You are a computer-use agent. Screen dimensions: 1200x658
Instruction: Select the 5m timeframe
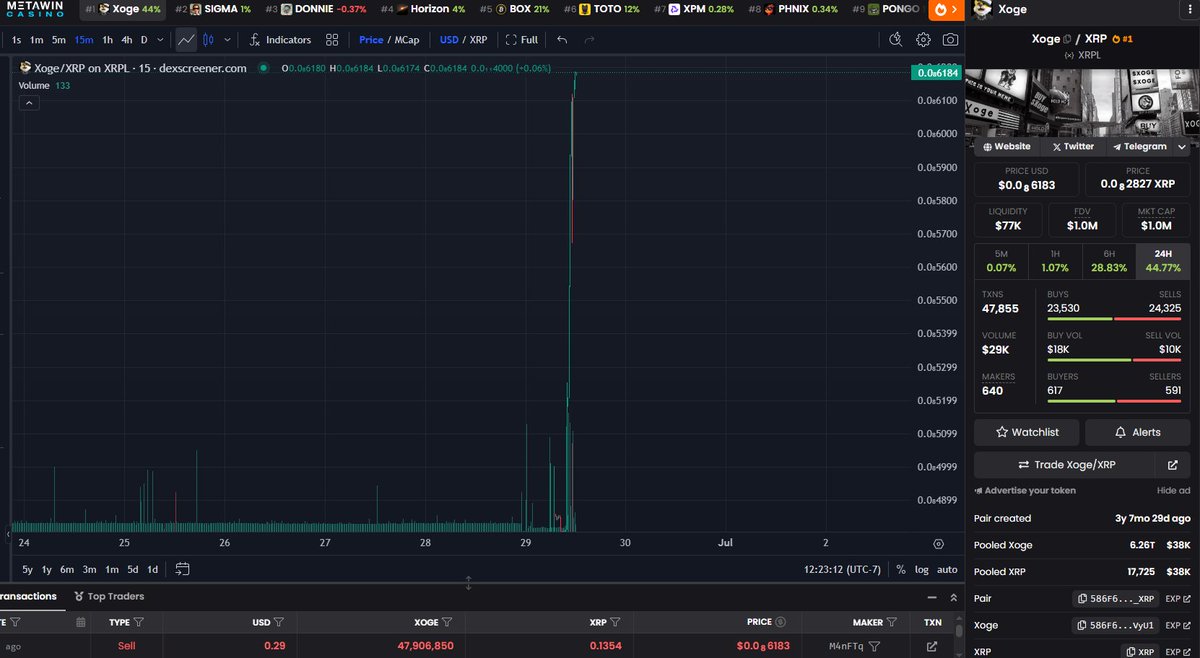59,40
